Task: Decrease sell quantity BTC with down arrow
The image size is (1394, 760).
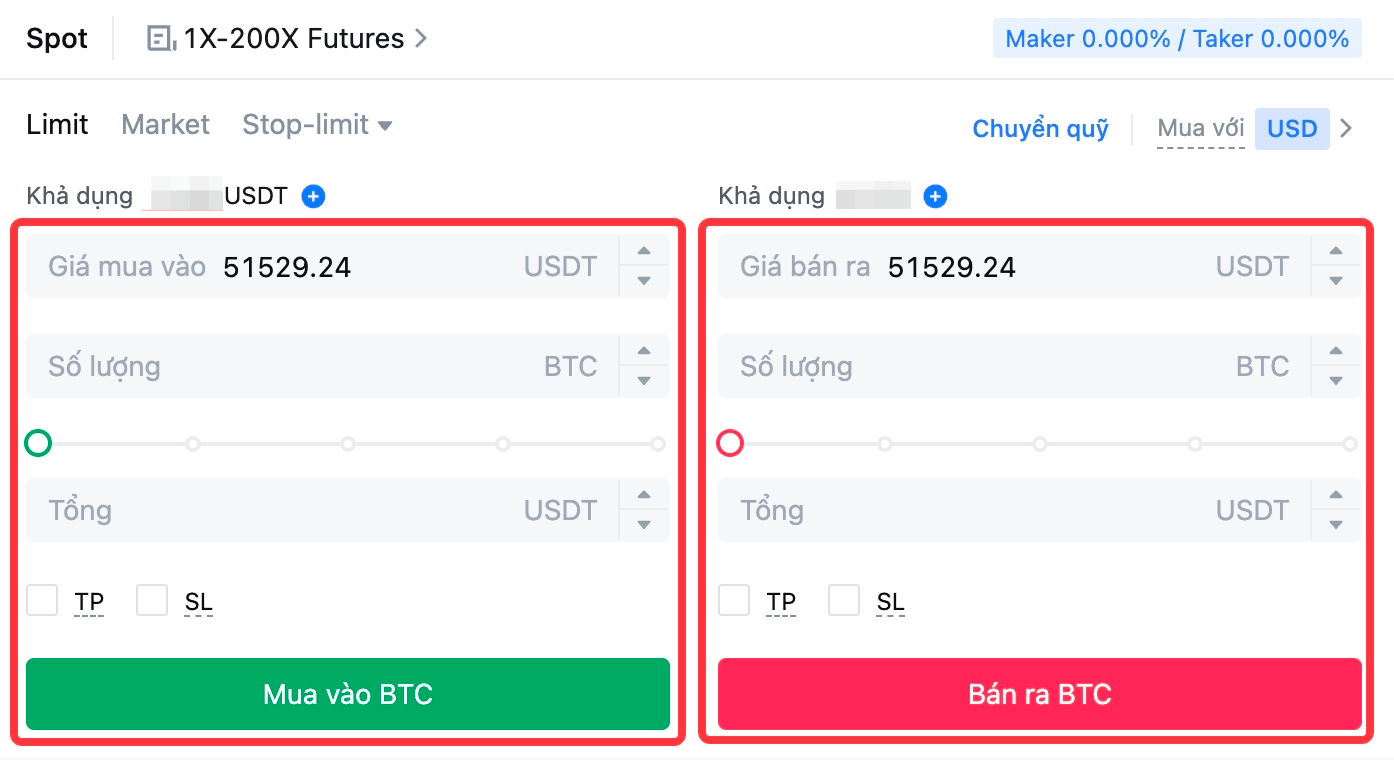Action: pos(1336,381)
